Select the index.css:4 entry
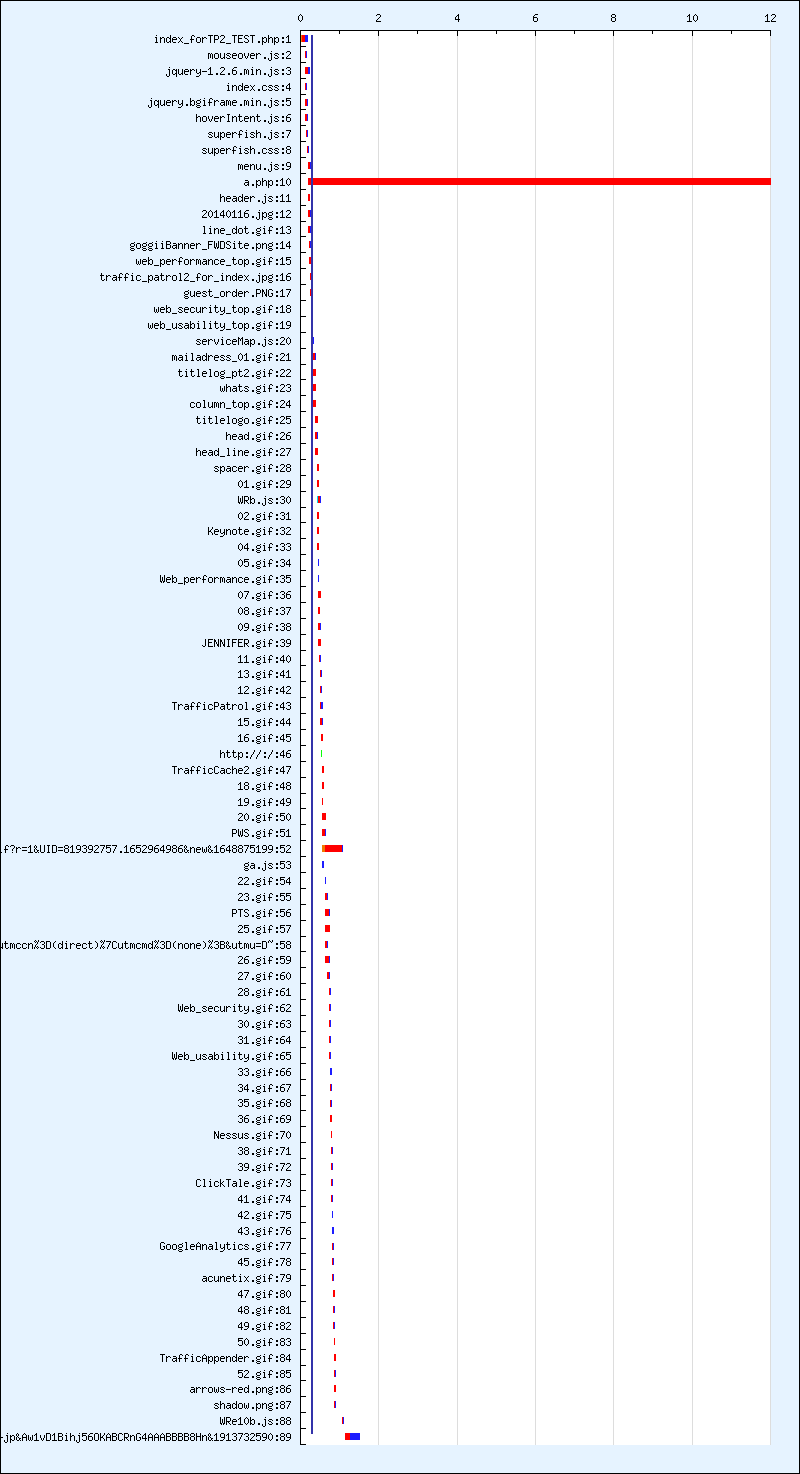 point(259,87)
